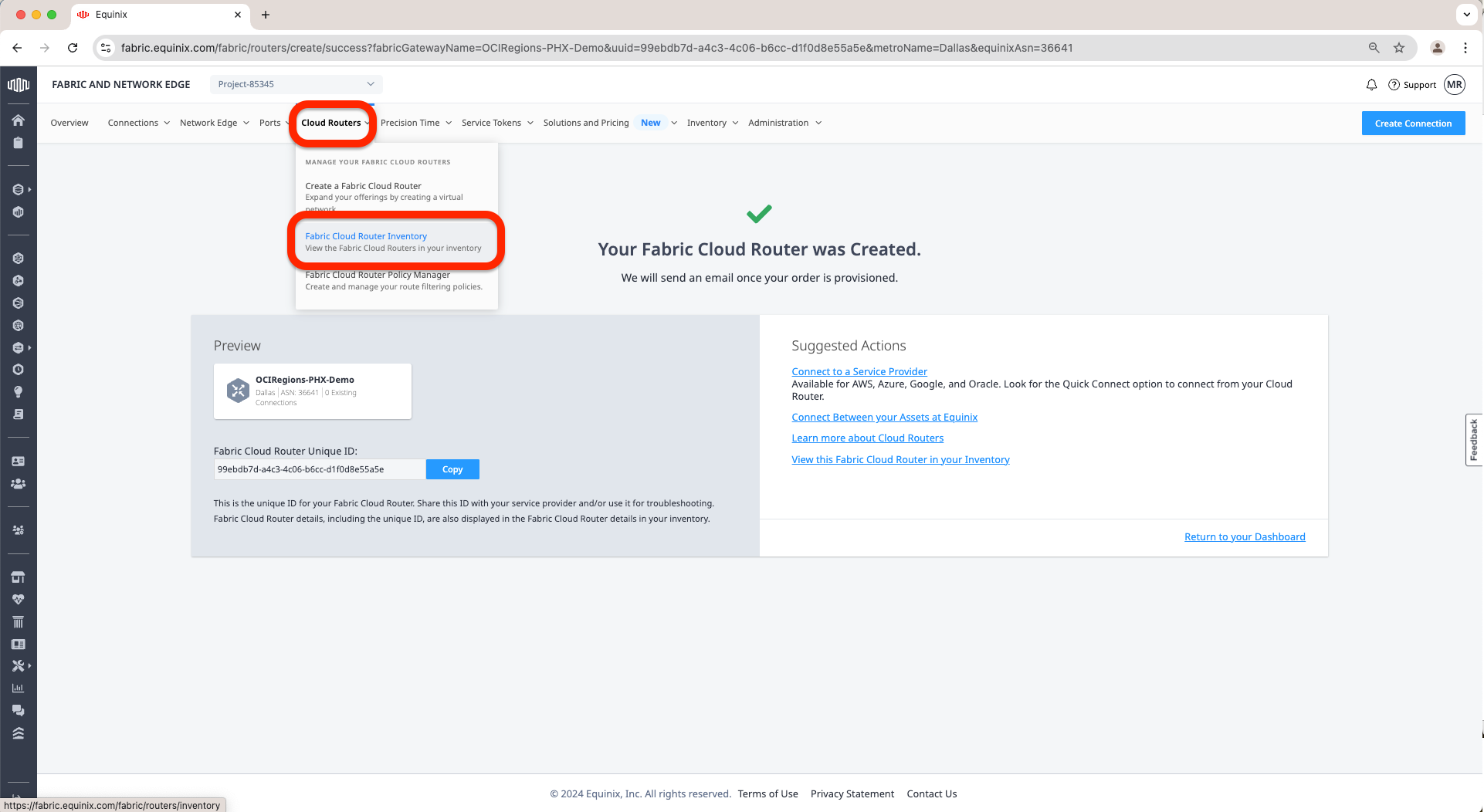
Task: Open the Contact Us footer link
Action: coord(931,793)
